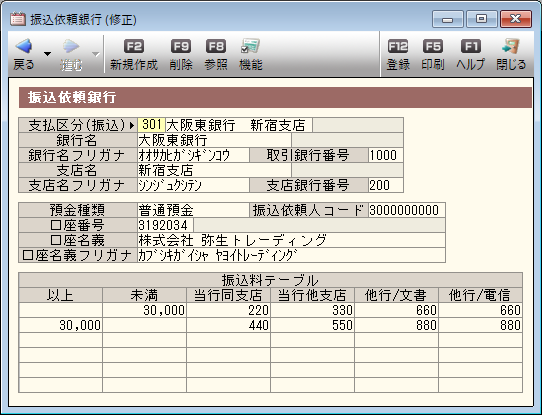Click the F9 削除 delete icon

pyautogui.click(x=181, y=46)
